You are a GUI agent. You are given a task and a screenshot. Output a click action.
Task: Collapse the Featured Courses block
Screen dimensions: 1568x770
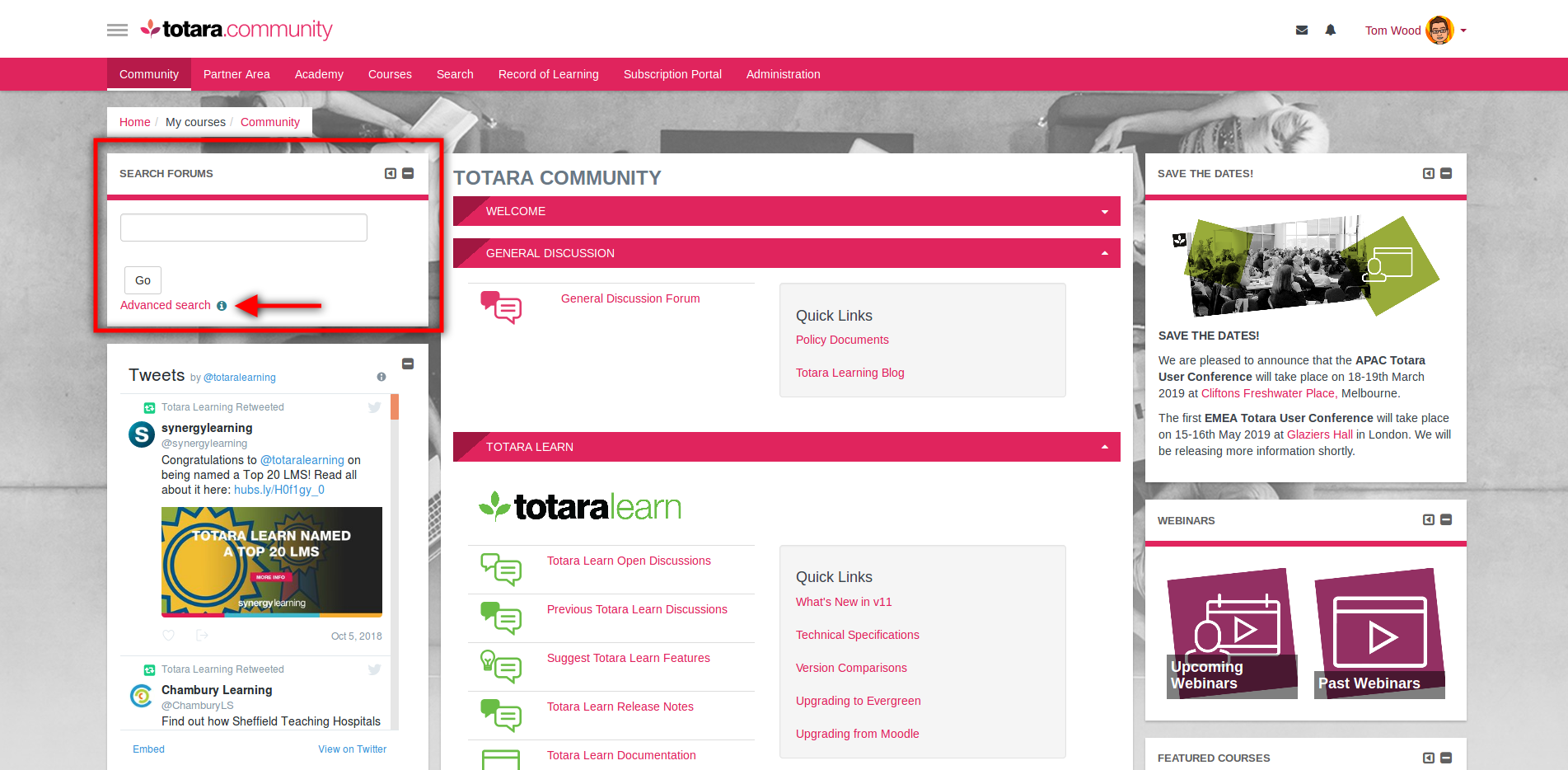coord(1446,758)
